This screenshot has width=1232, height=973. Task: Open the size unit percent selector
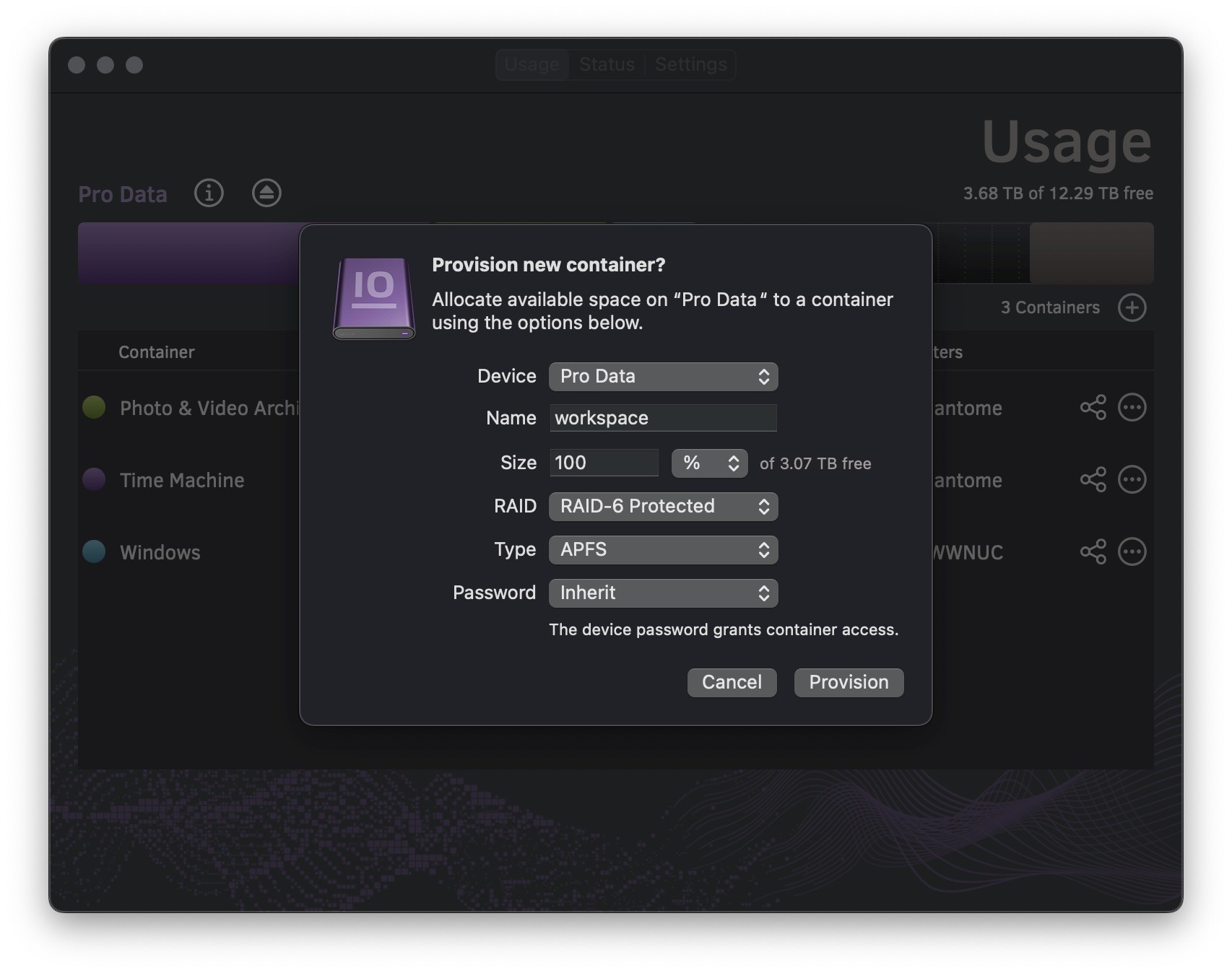709,463
